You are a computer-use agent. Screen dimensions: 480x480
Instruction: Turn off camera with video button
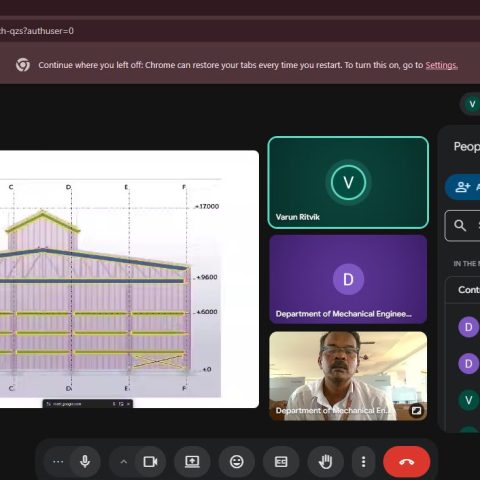[x=150, y=462]
